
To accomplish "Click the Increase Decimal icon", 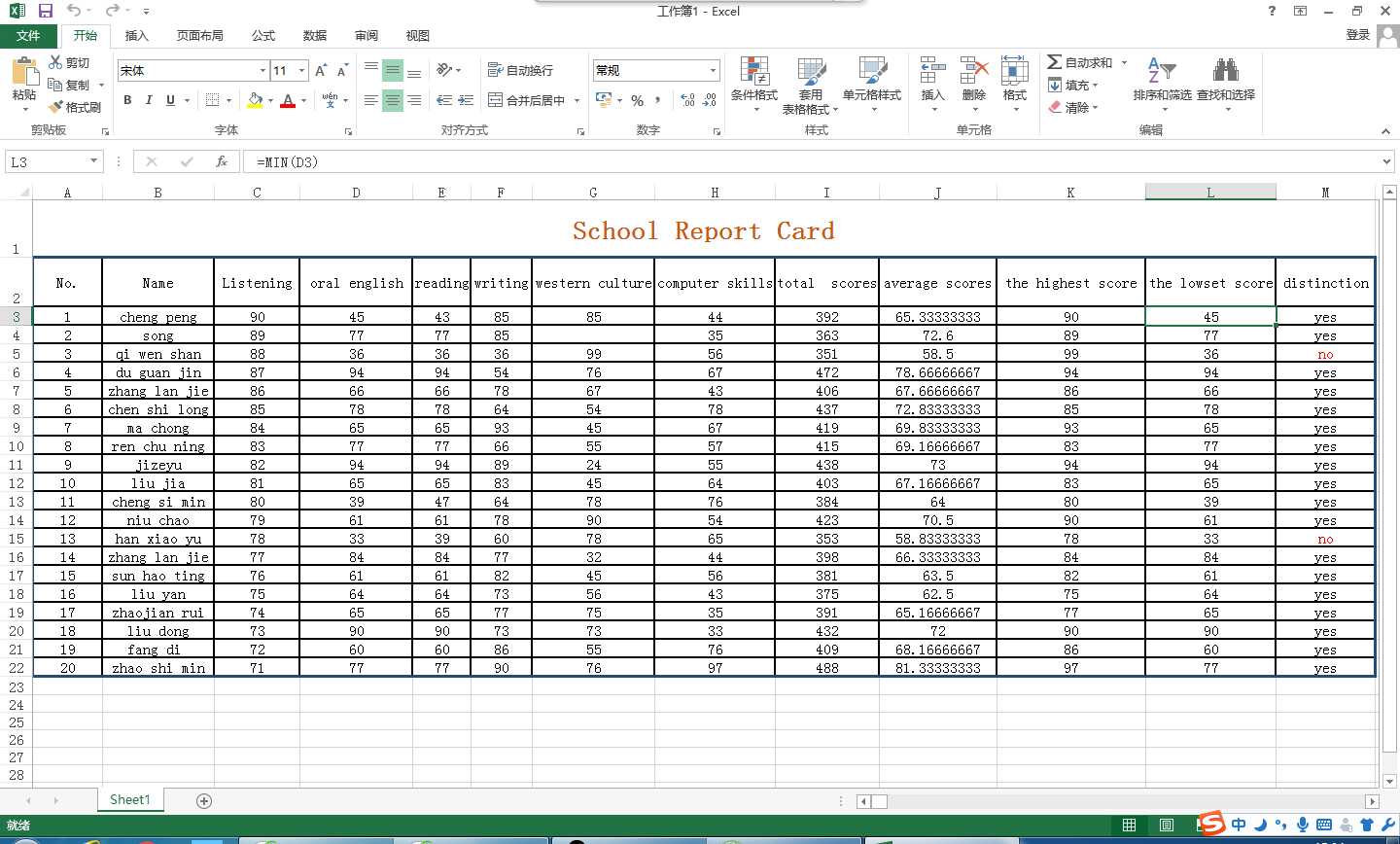I will 688,100.
